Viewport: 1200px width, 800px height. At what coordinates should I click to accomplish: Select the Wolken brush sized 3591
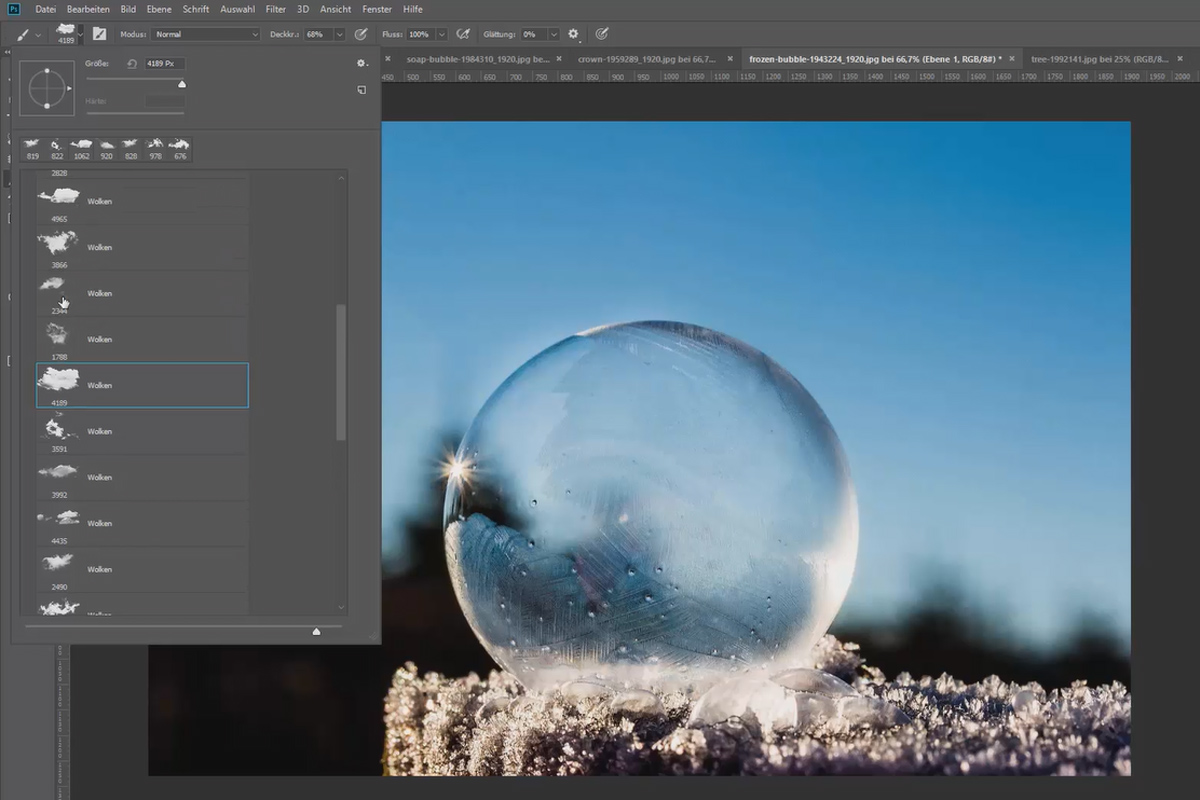(x=142, y=431)
